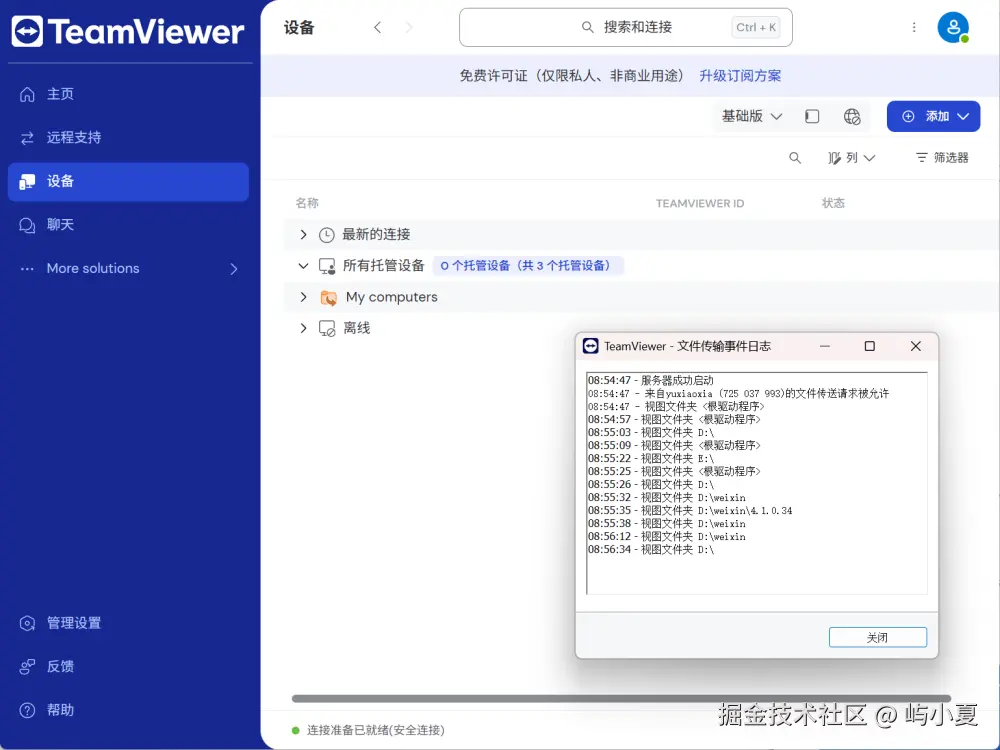This screenshot has height=750, width=1000.
Task: Follow the 升级订阅方案 upgrade link
Action: 740,76
